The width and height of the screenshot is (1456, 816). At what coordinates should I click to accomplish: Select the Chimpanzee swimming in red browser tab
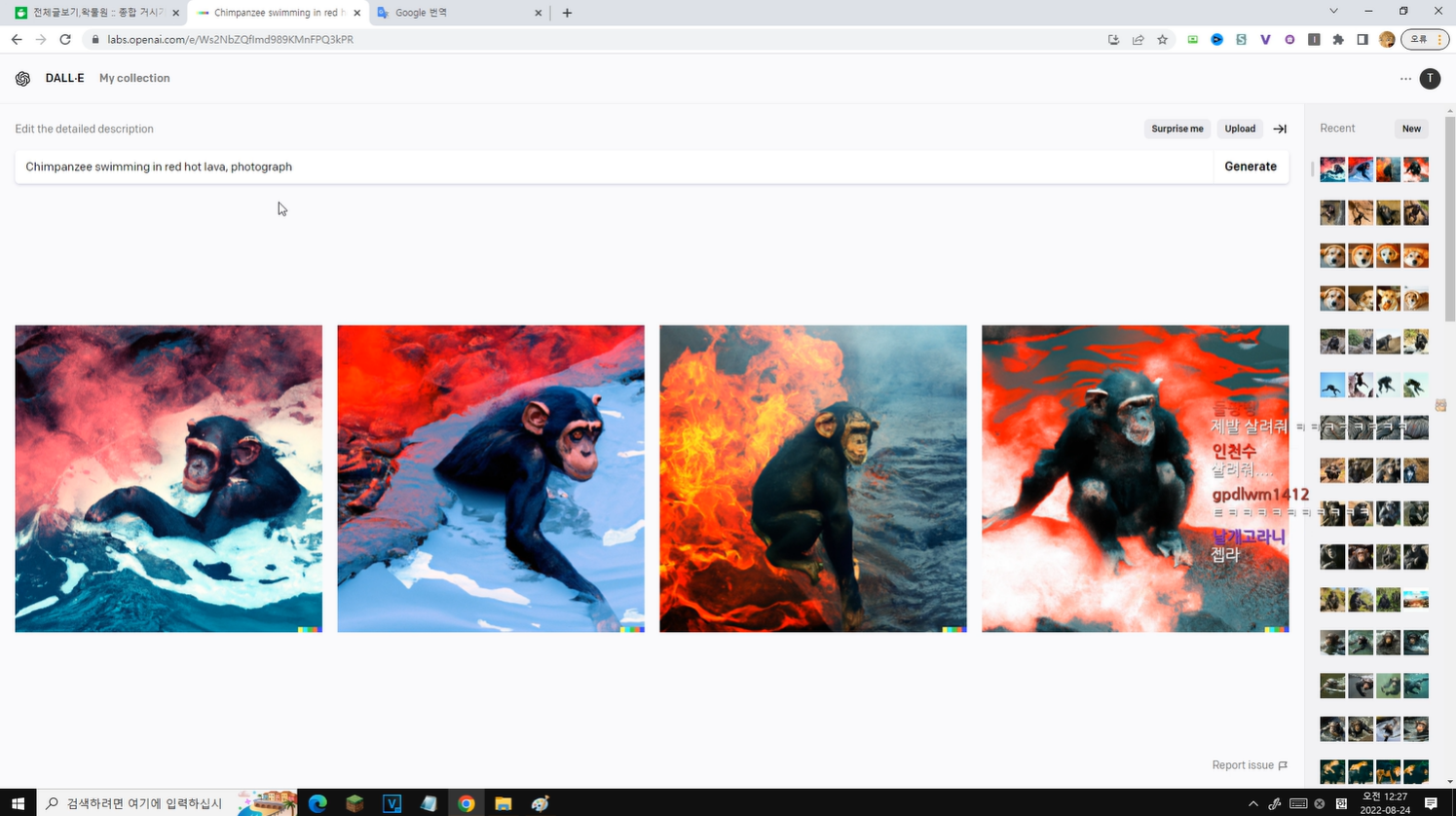click(278, 13)
